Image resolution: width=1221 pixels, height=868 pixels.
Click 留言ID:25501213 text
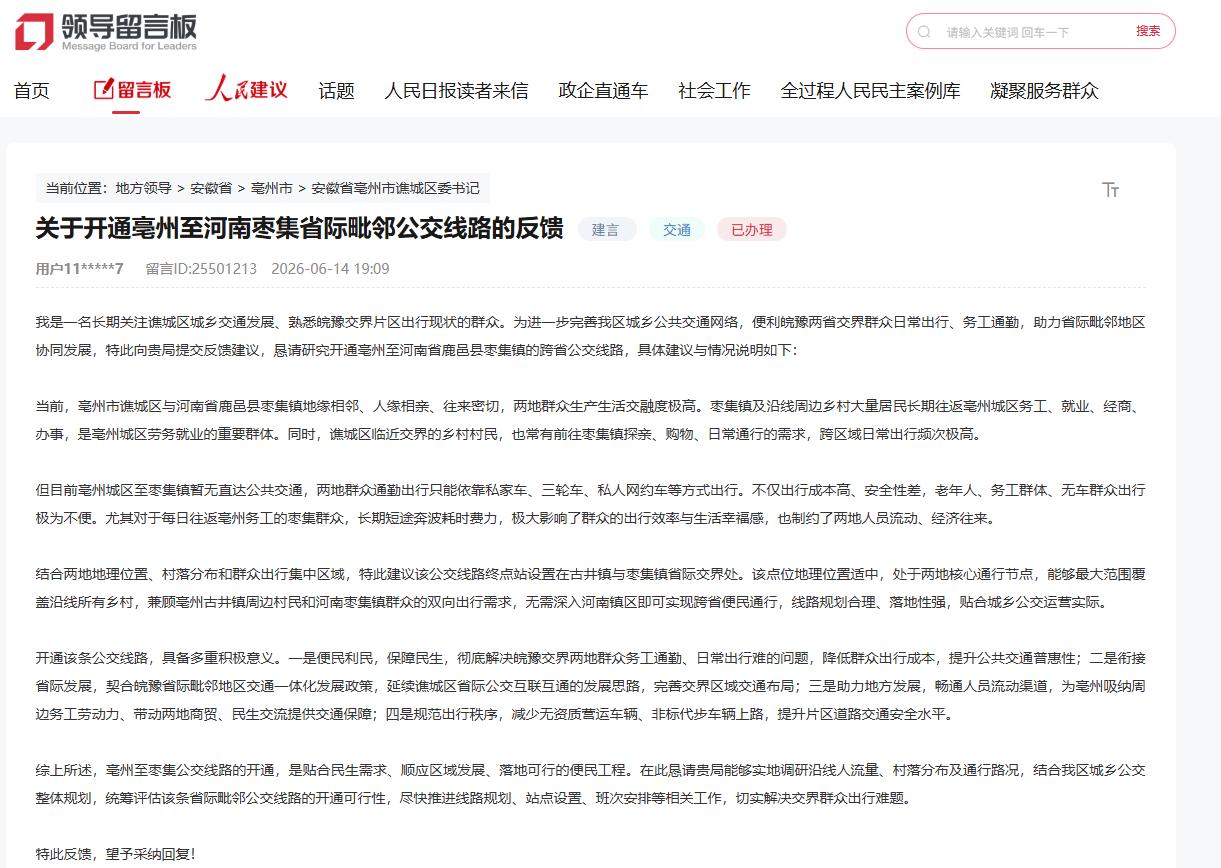tap(201, 269)
